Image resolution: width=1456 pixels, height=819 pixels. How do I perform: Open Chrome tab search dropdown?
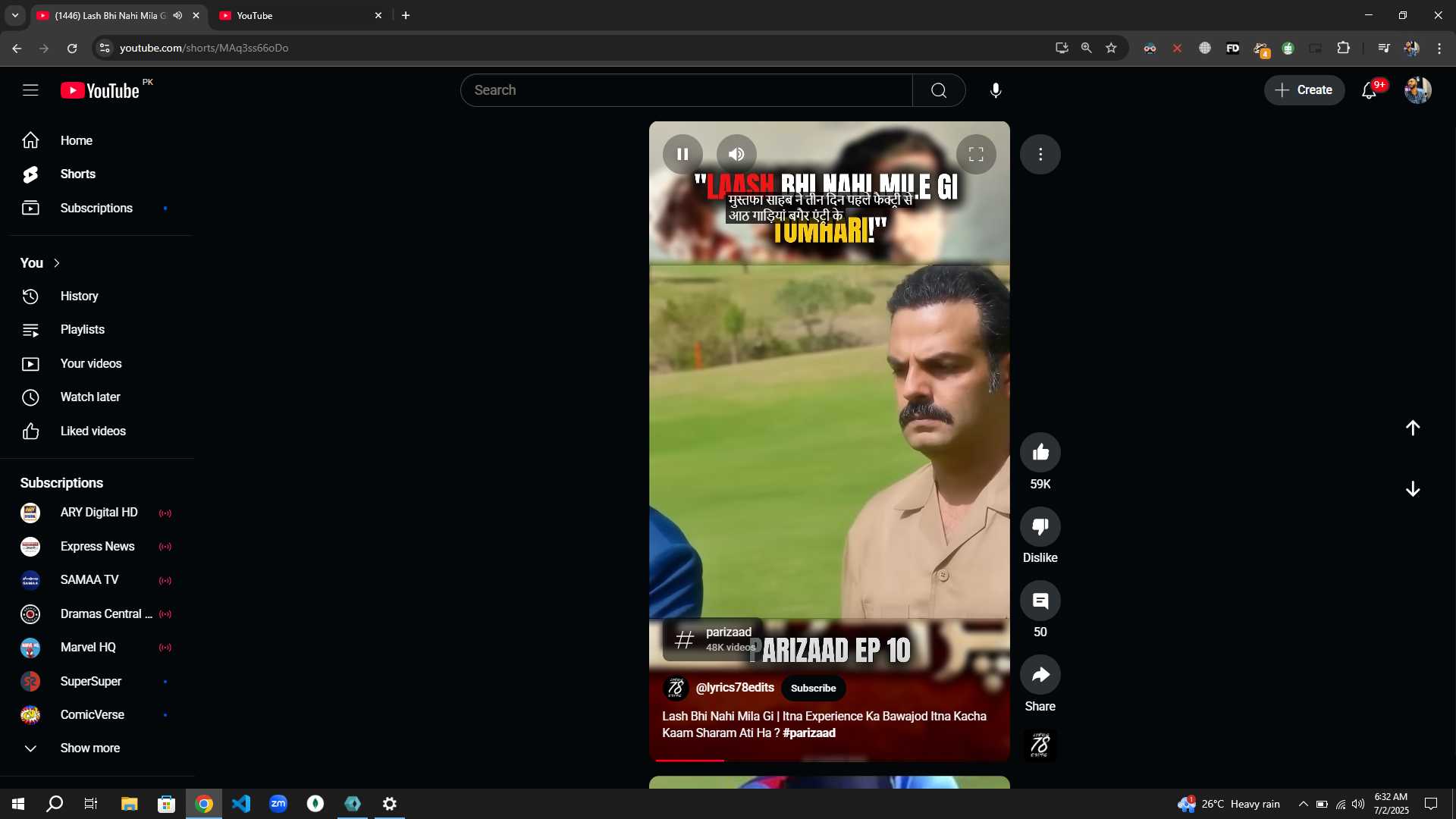14,15
